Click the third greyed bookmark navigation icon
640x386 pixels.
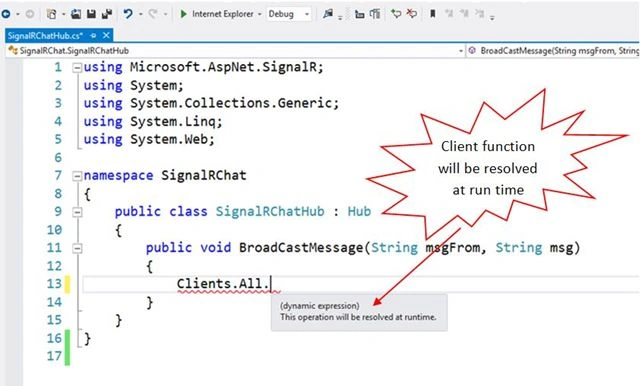480,14
